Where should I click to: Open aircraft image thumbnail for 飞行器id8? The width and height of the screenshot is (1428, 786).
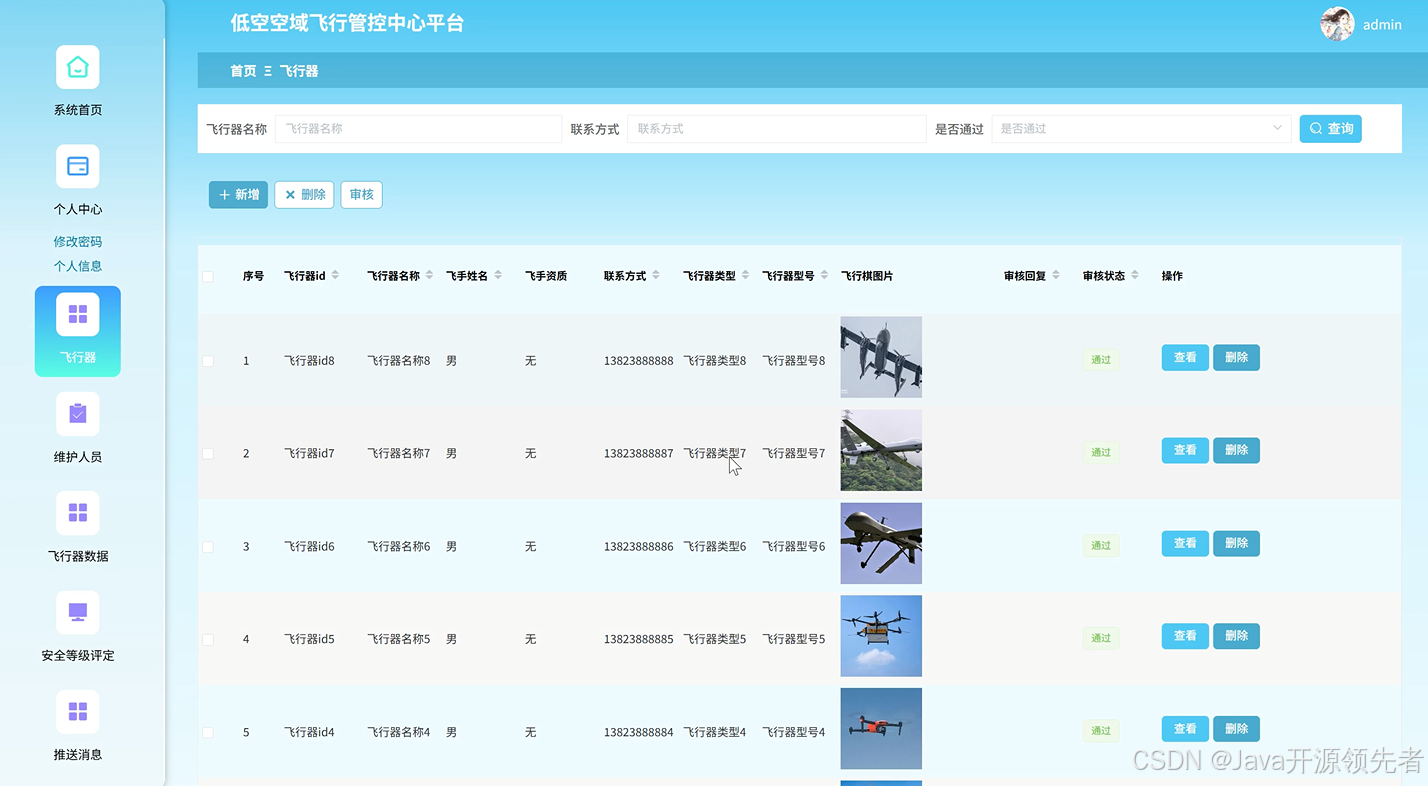pyautogui.click(x=881, y=357)
